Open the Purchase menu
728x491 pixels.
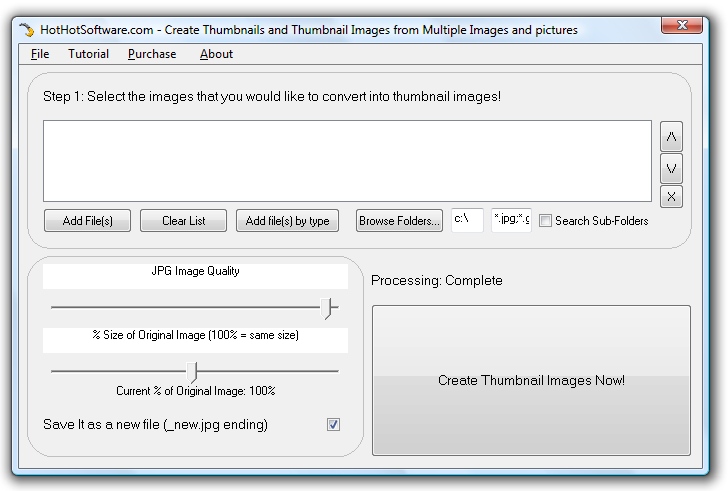click(152, 54)
